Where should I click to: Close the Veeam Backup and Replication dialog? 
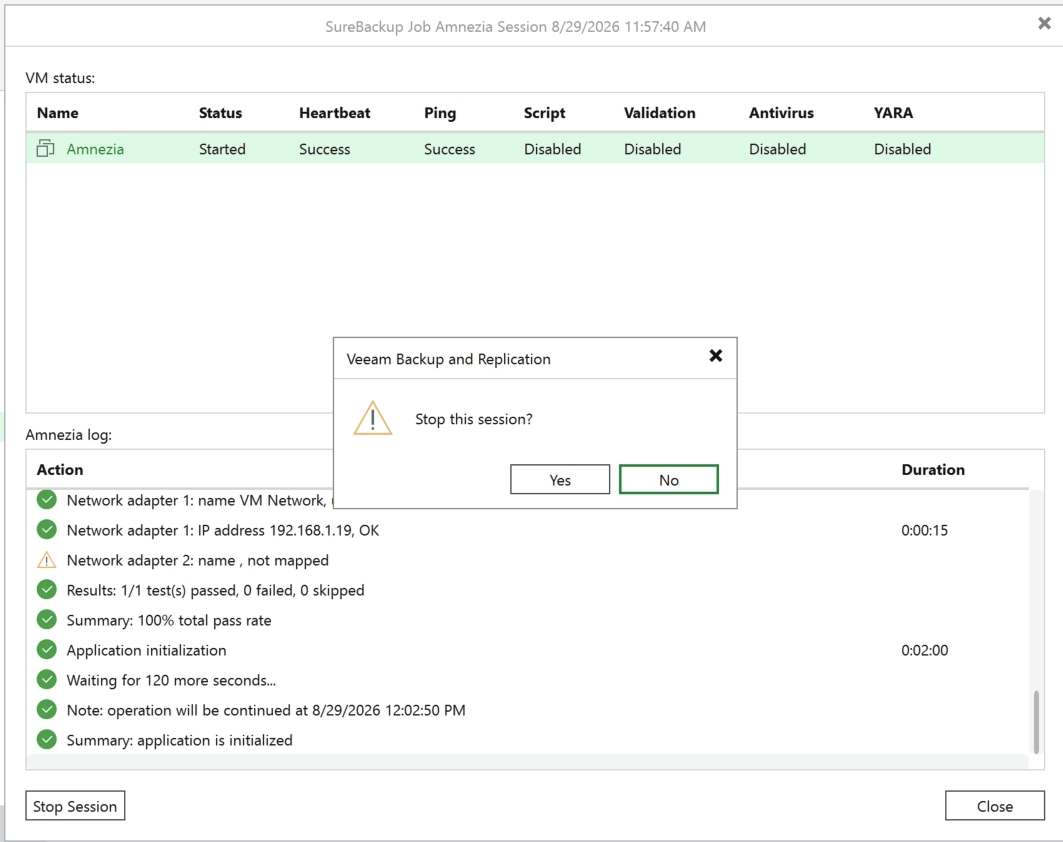[x=715, y=356]
